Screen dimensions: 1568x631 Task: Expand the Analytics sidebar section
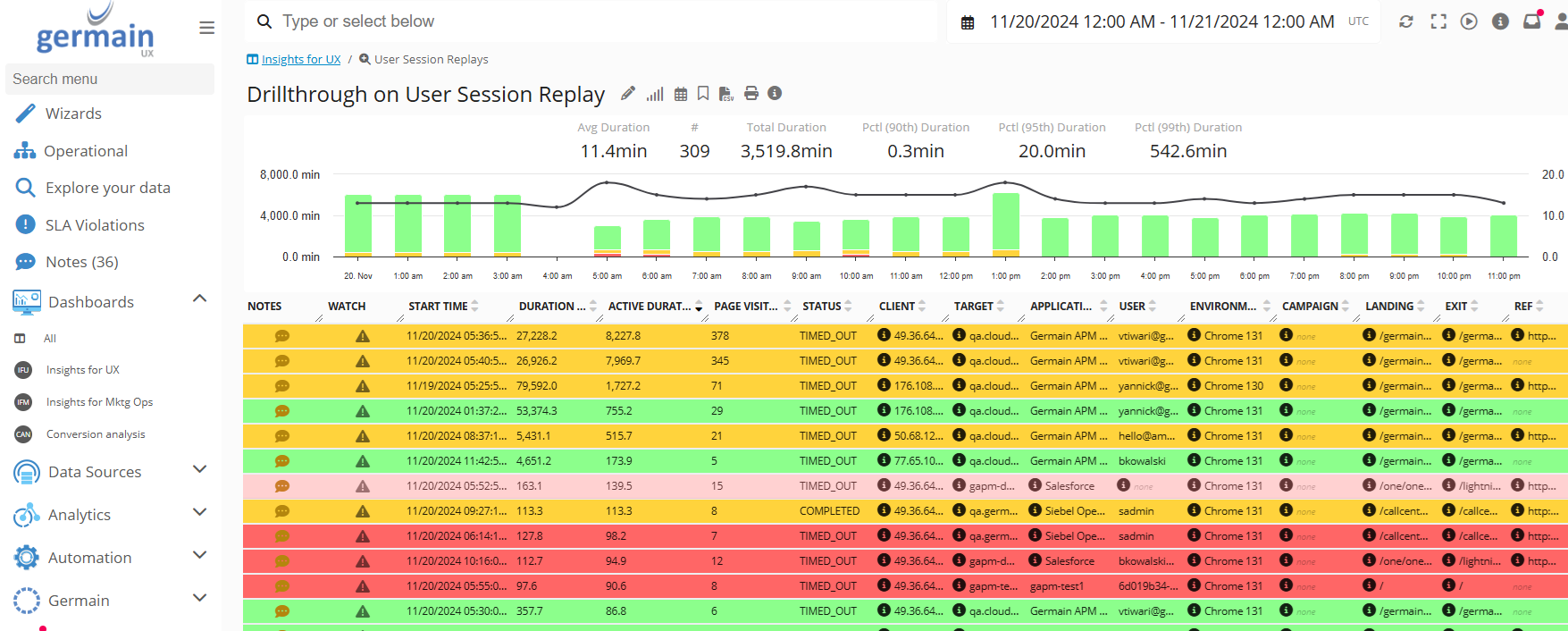pyautogui.click(x=200, y=513)
